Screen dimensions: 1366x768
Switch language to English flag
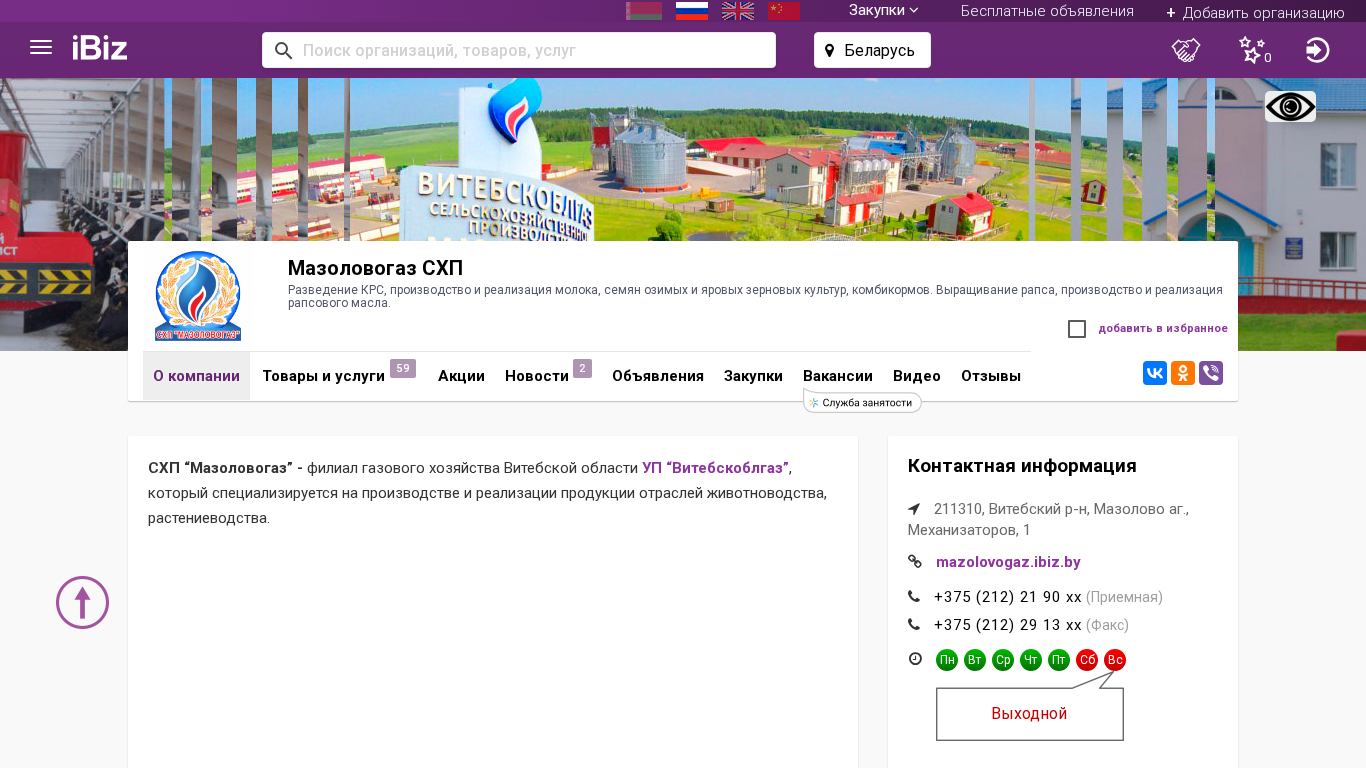click(738, 11)
